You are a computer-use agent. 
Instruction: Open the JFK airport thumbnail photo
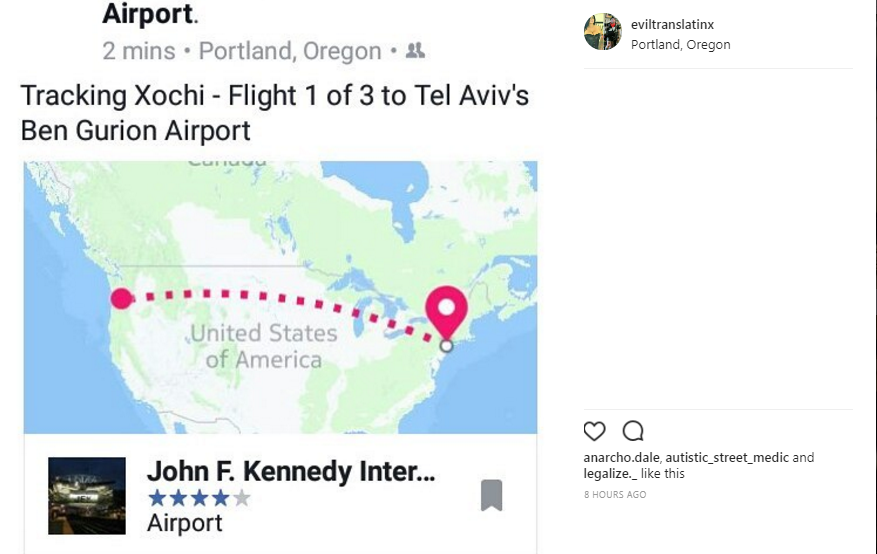87,496
